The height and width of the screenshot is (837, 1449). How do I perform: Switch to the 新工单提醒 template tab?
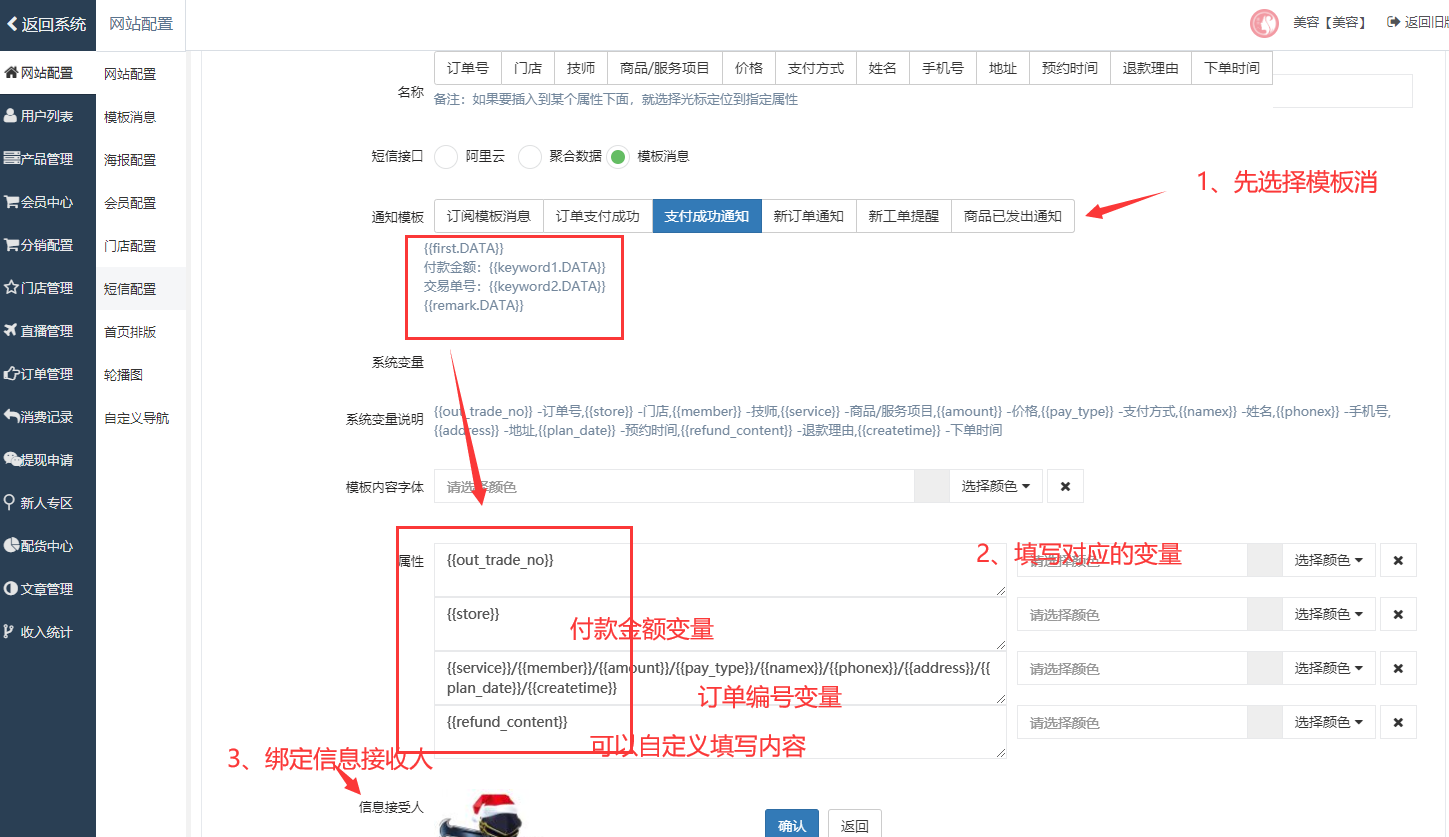click(x=904, y=216)
